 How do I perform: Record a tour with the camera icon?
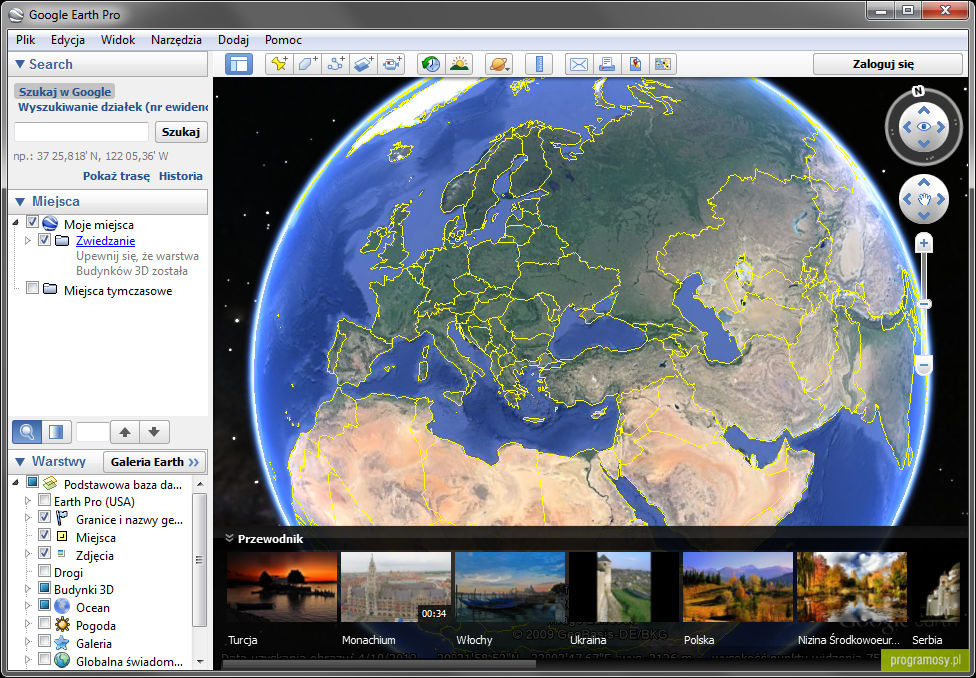[x=392, y=64]
